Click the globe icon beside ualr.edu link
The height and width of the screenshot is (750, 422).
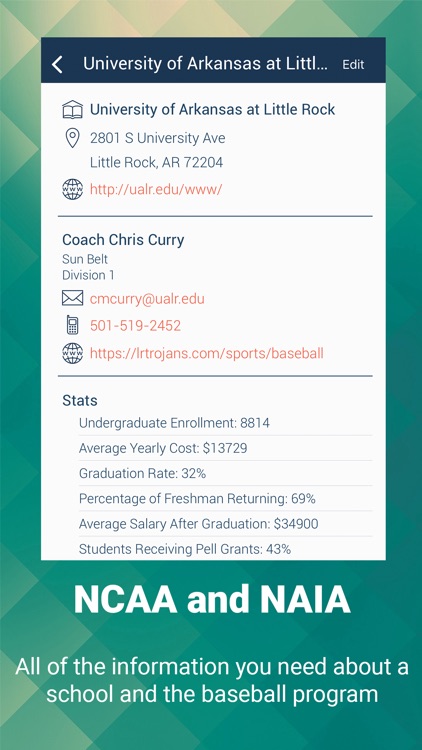pos(73,189)
